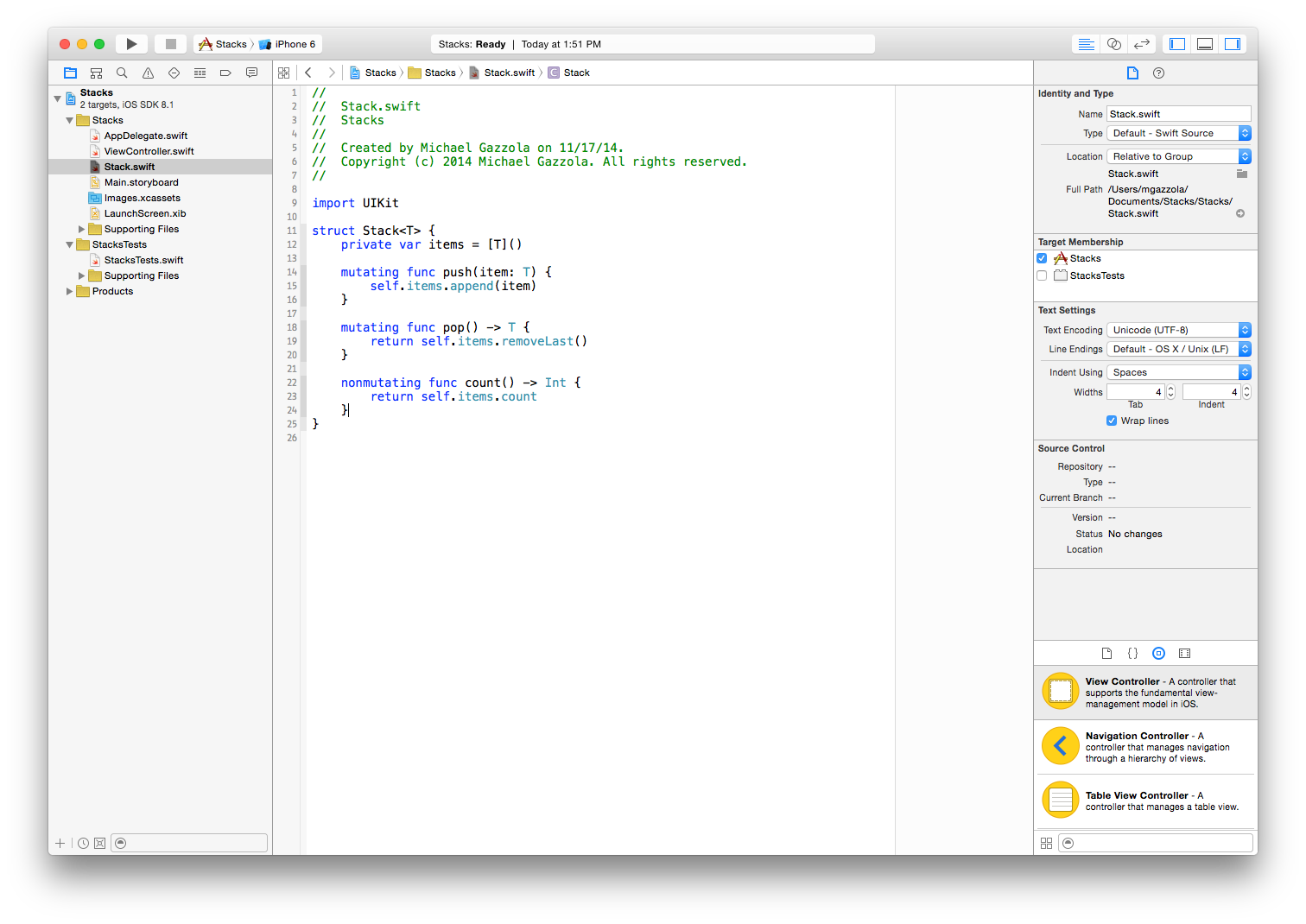
Task: Show the Version editor
Action: [1142, 44]
